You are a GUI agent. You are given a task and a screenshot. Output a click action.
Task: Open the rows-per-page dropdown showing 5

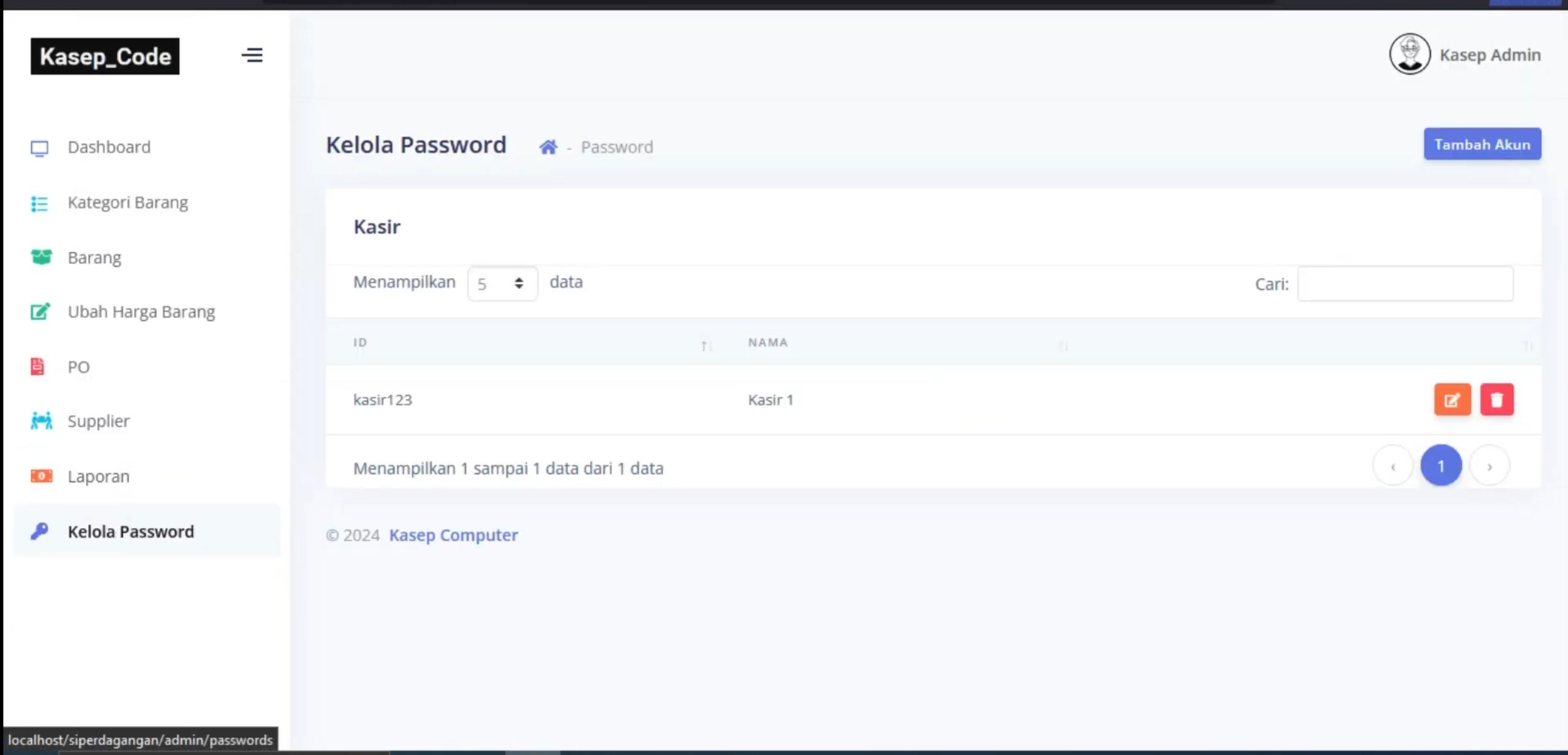[502, 283]
